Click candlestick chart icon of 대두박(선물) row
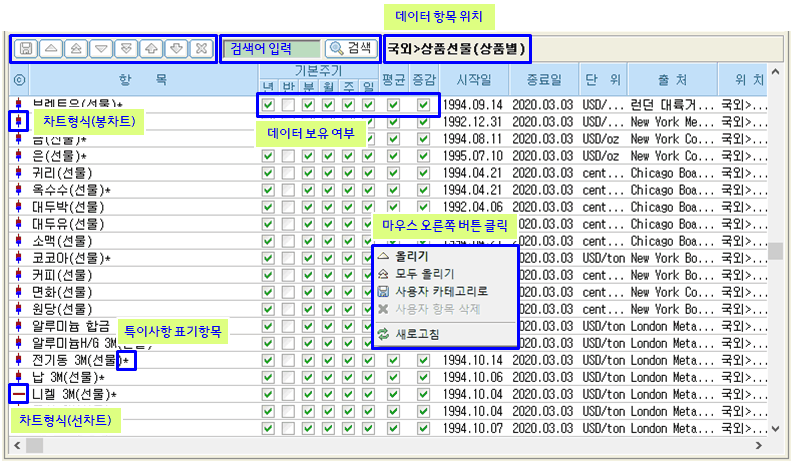The height and width of the screenshot is (464, 793). [x=19, y=207]
